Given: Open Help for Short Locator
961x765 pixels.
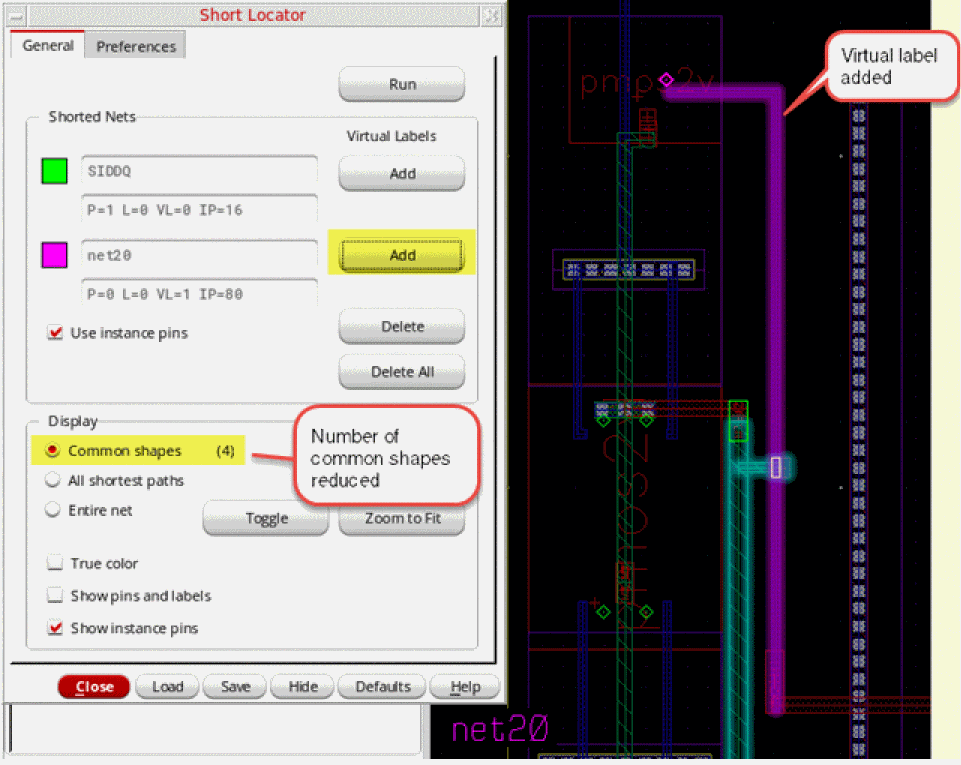Looking at the screenshot, I should coord(465,687).
